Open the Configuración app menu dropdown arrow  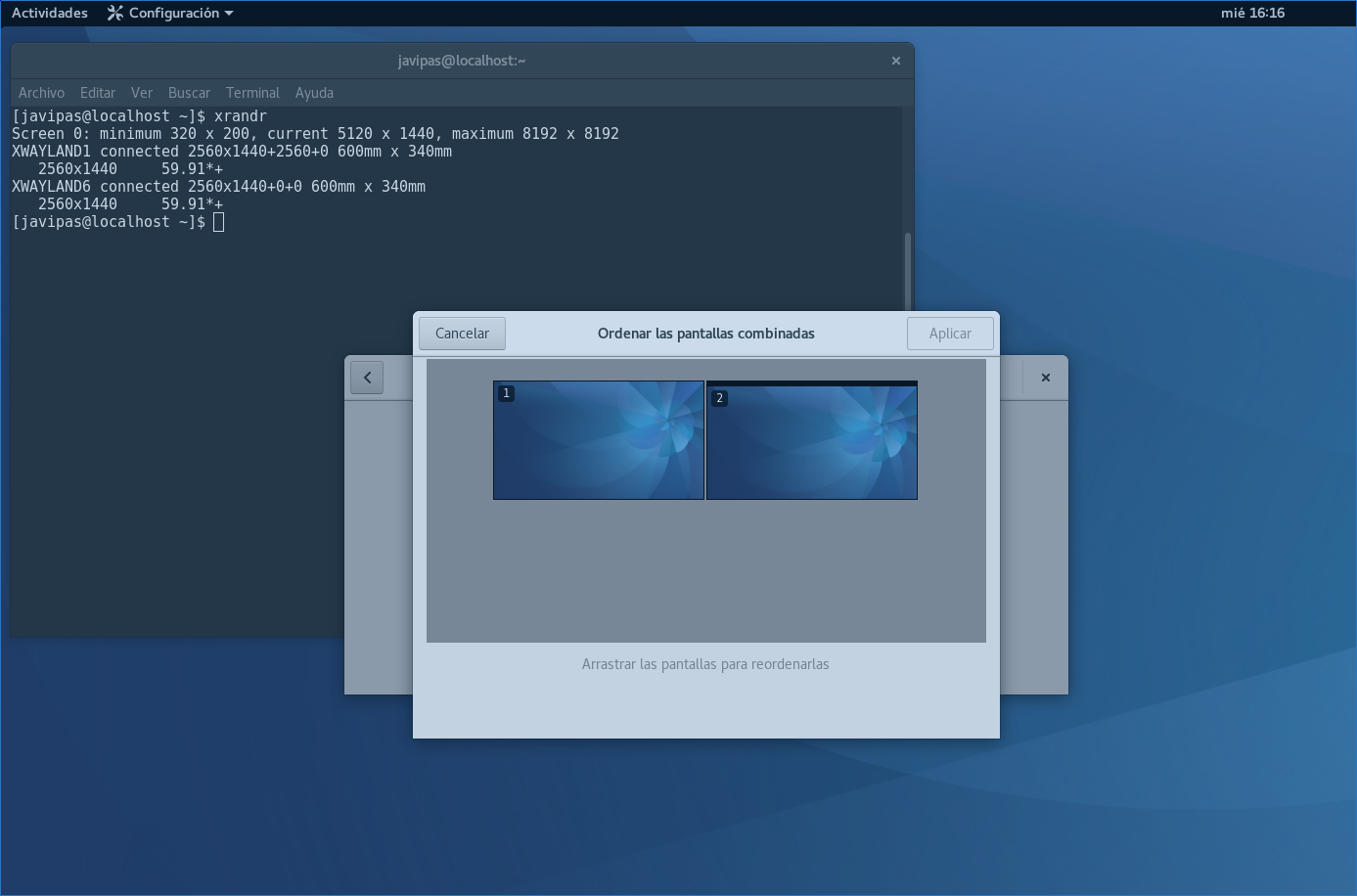coord(229,14)
